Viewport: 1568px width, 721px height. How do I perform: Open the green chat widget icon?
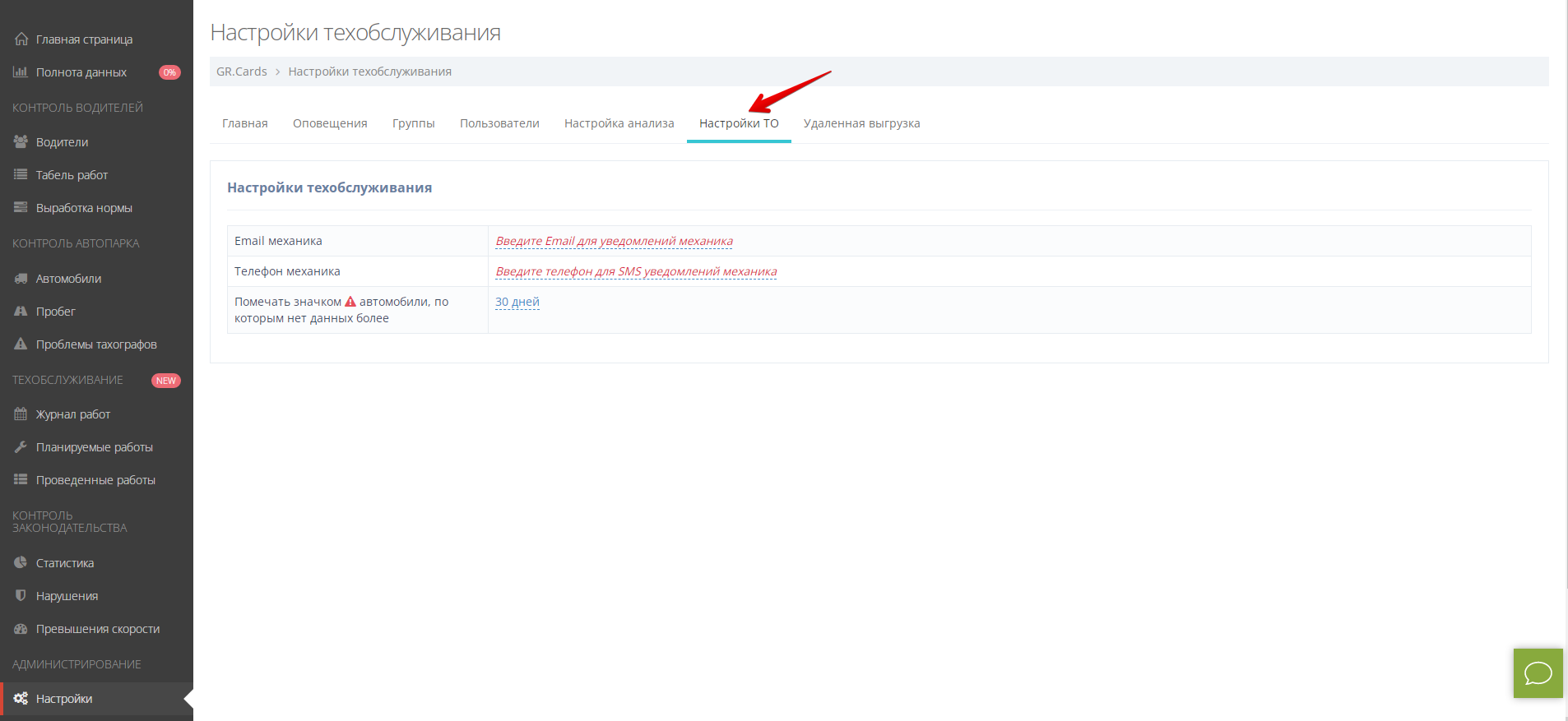click(x=1538, y=673)
